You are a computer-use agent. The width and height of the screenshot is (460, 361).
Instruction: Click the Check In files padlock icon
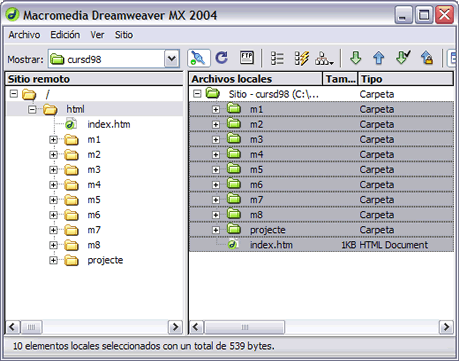427,58
